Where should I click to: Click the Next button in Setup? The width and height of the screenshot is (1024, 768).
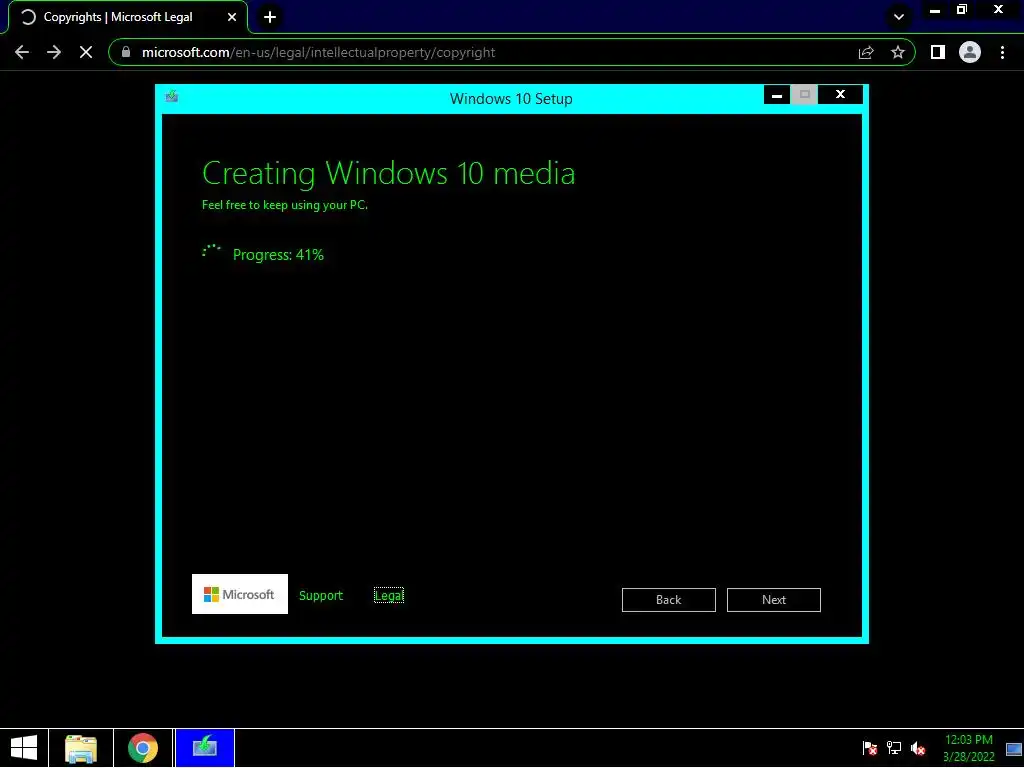click(774, 600)
